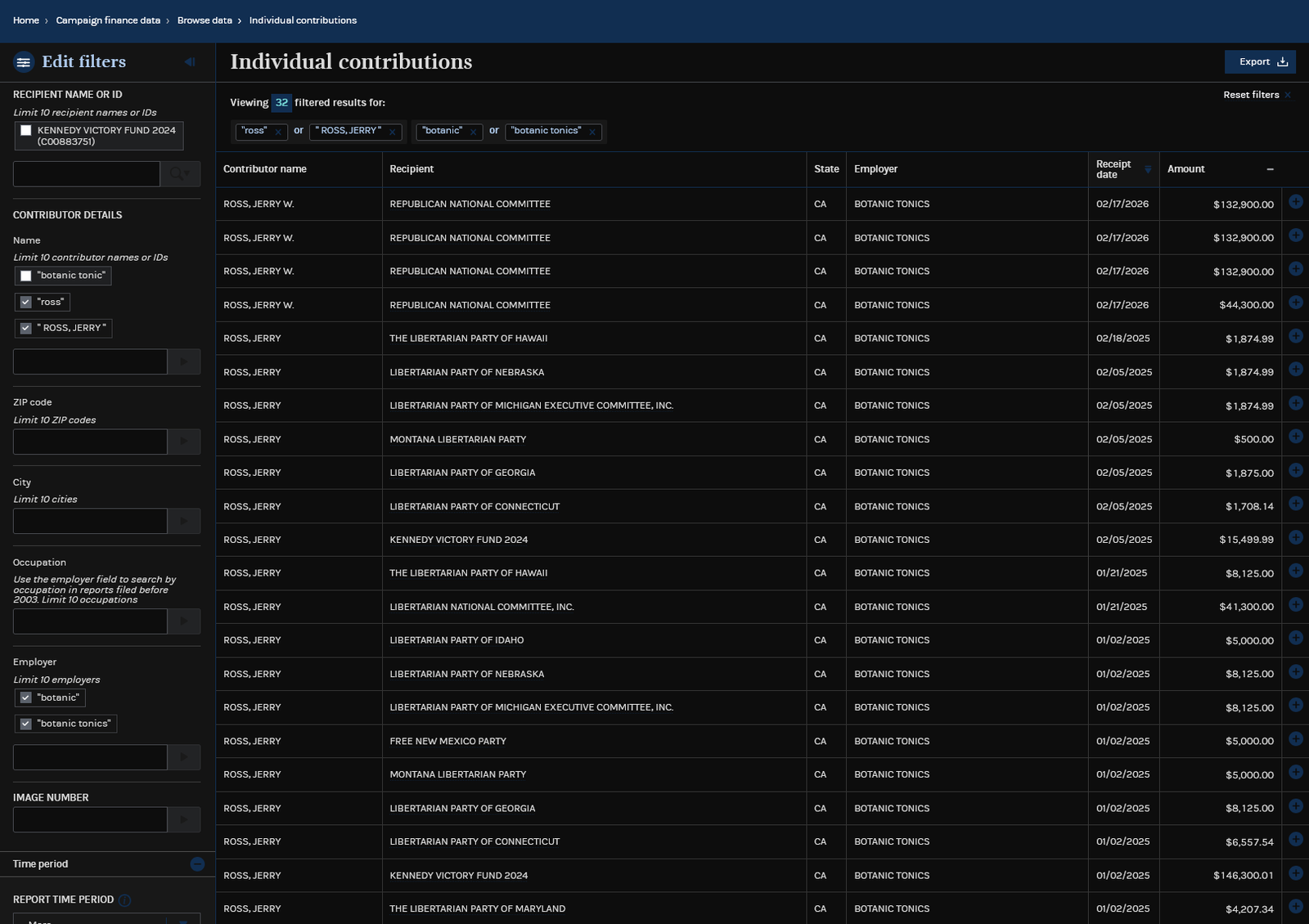1309x924 pixels.
Task: Click the Export button
Action: [1260, 62]
